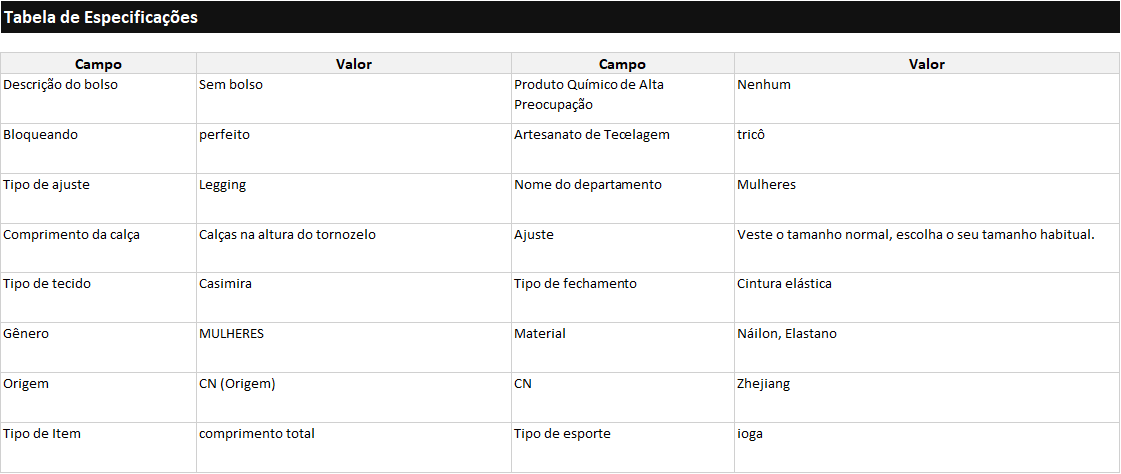Click the 'comprimento total' cell
This screenshot has height=474, width=1121.
(256, 434)
